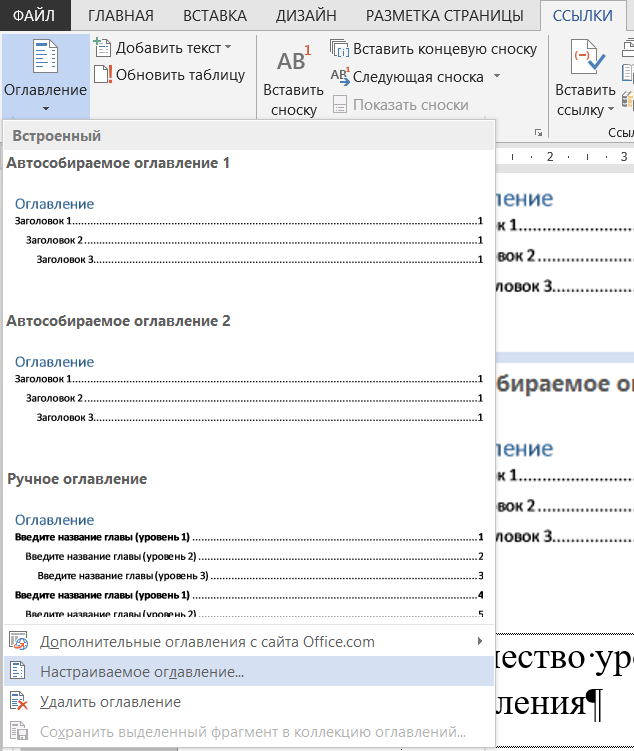Image resolution: width=634 pixels, height=751 pixels.
Task: Click the Удалить оглавление icon
Action: [x=19, y=701]
